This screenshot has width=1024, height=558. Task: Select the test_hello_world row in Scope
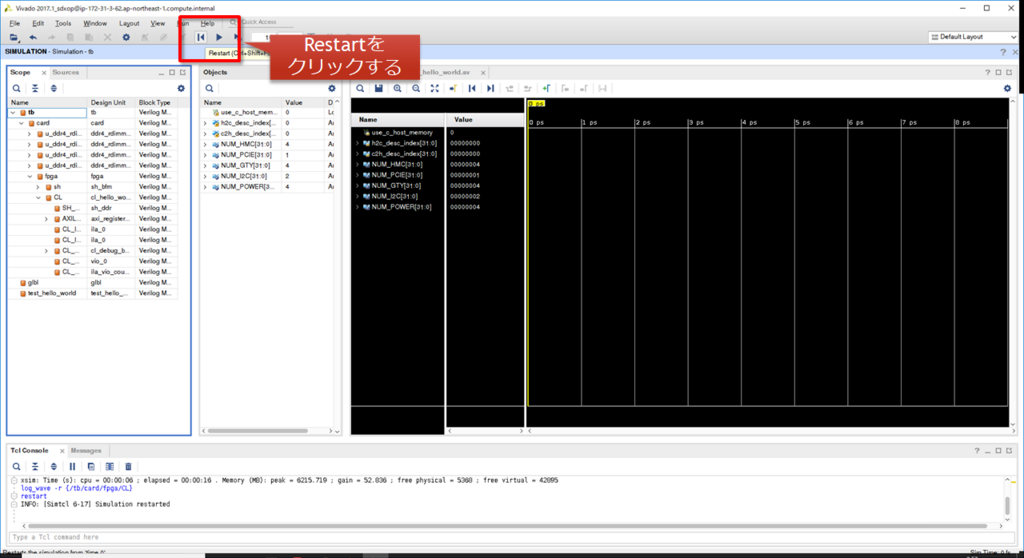[x=92, y=293]
